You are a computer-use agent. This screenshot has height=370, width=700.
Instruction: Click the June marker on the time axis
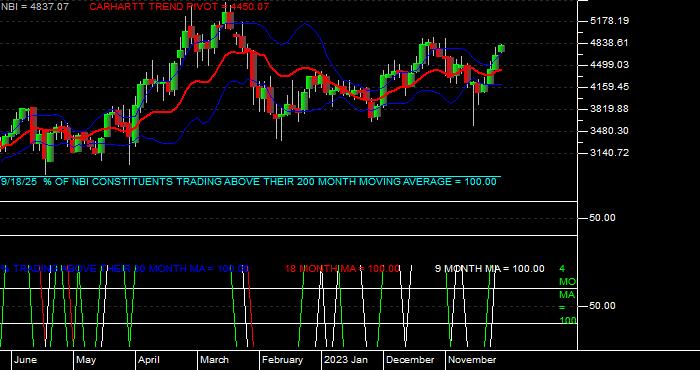click(x=25, y=360)
